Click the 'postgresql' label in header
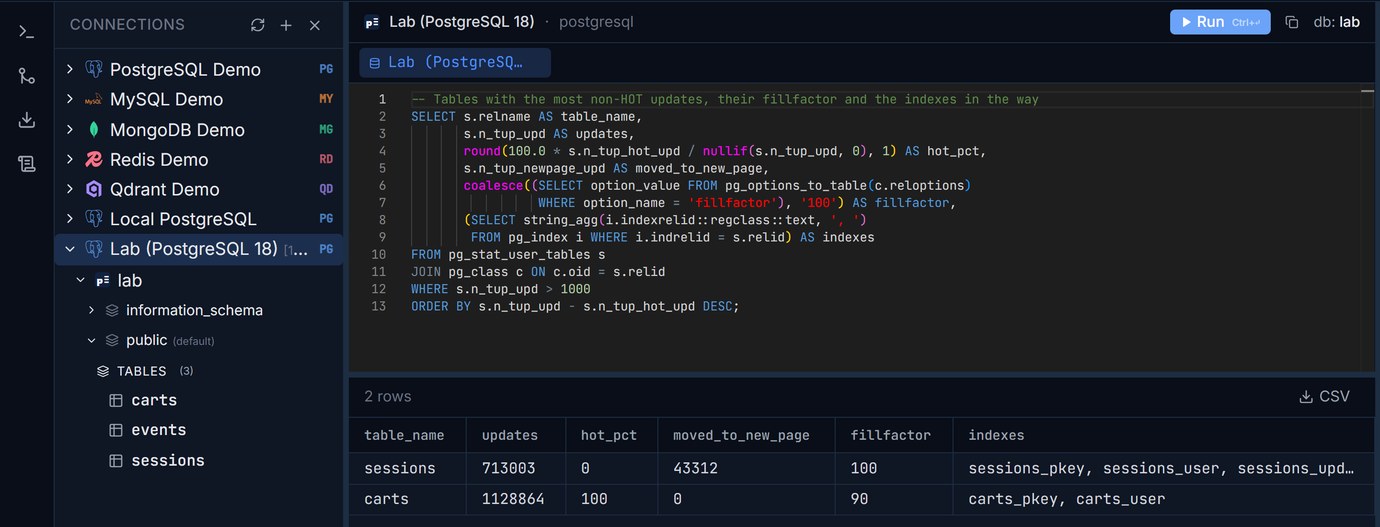Viewport: 1380px width, 527px height. [x=596, y=22]
